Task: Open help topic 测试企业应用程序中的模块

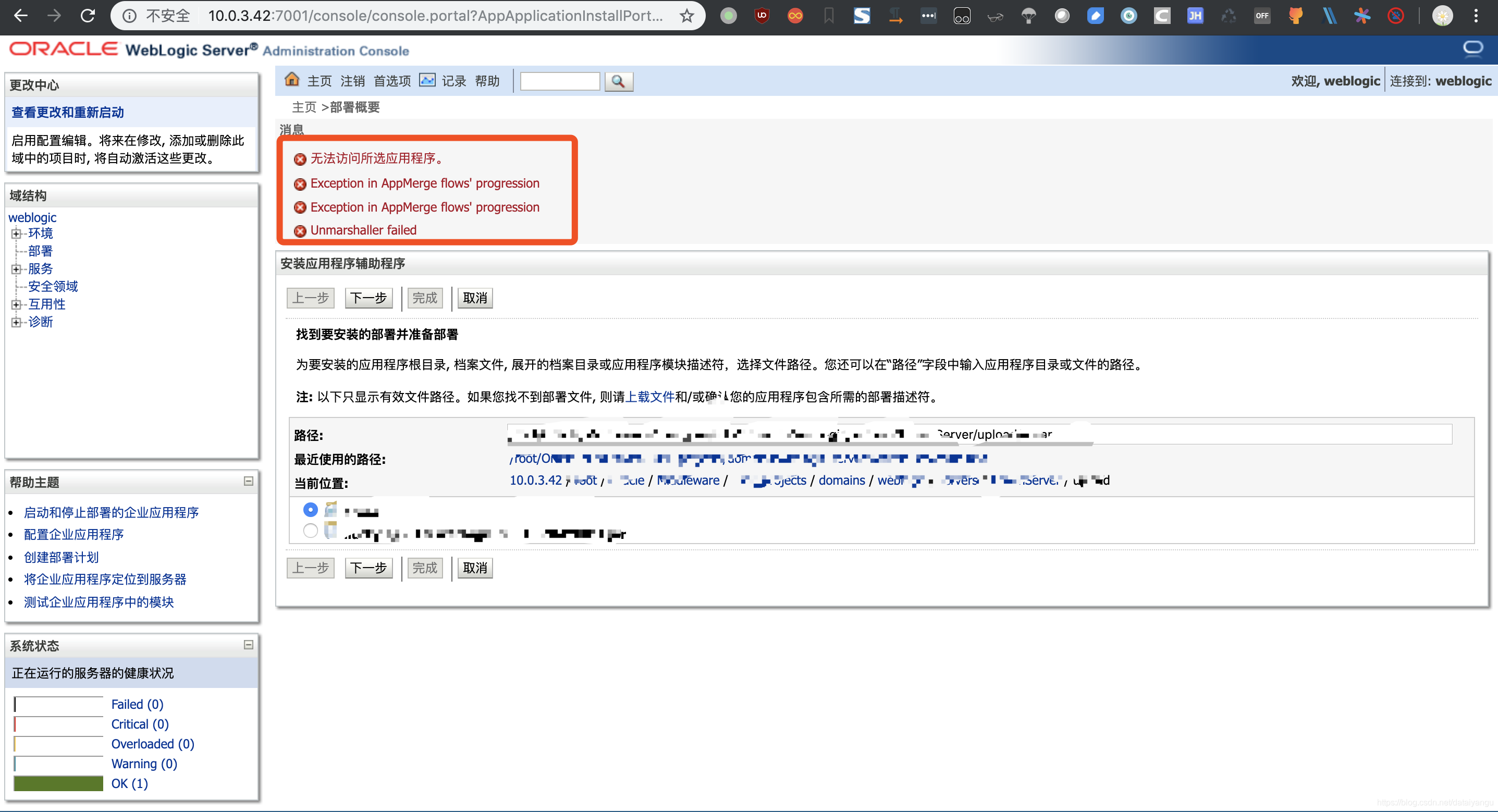Action: point(99,602)
